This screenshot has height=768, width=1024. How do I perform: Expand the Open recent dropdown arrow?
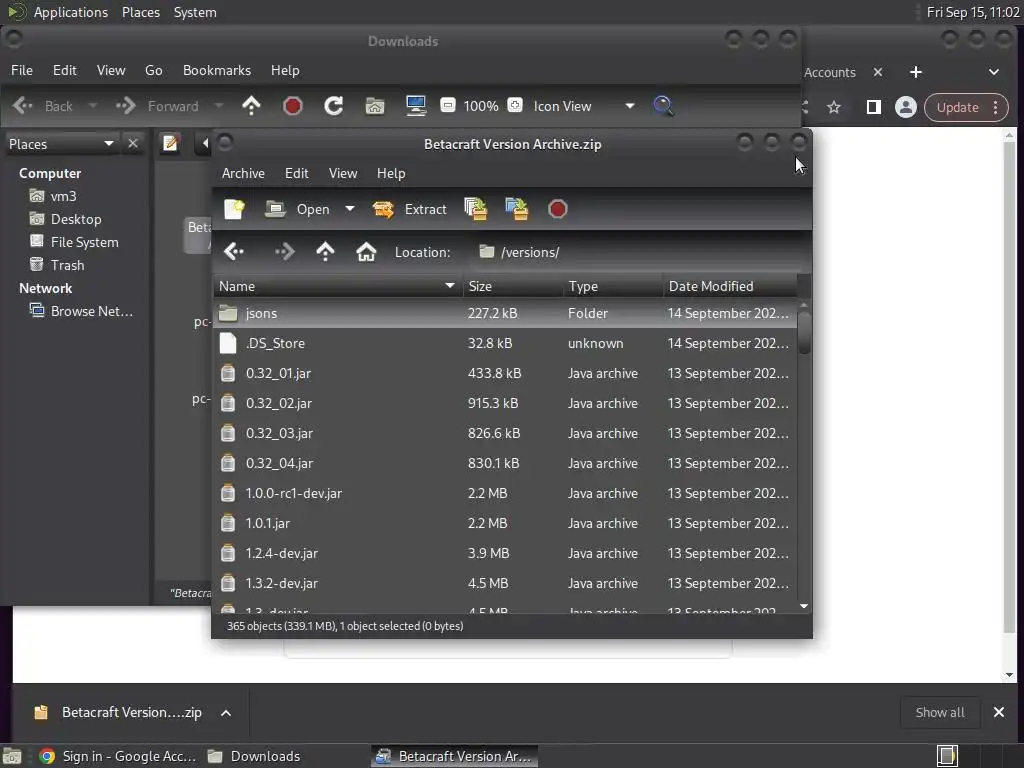[x=350, y=209]
